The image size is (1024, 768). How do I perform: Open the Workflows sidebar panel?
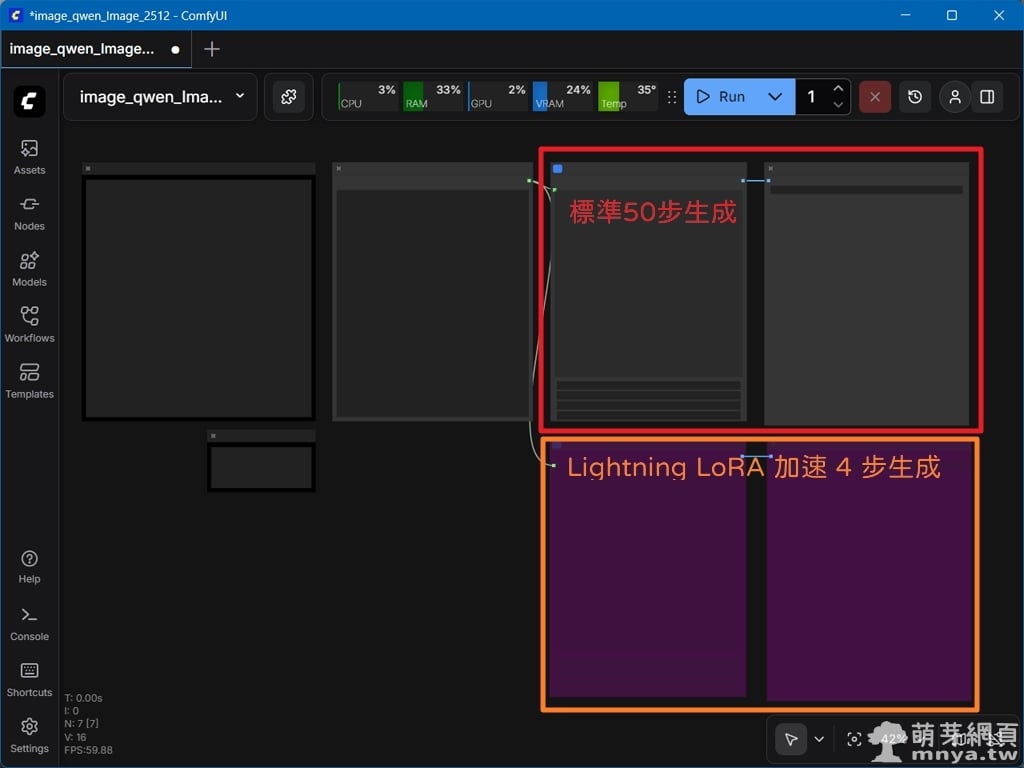point(29,325)
